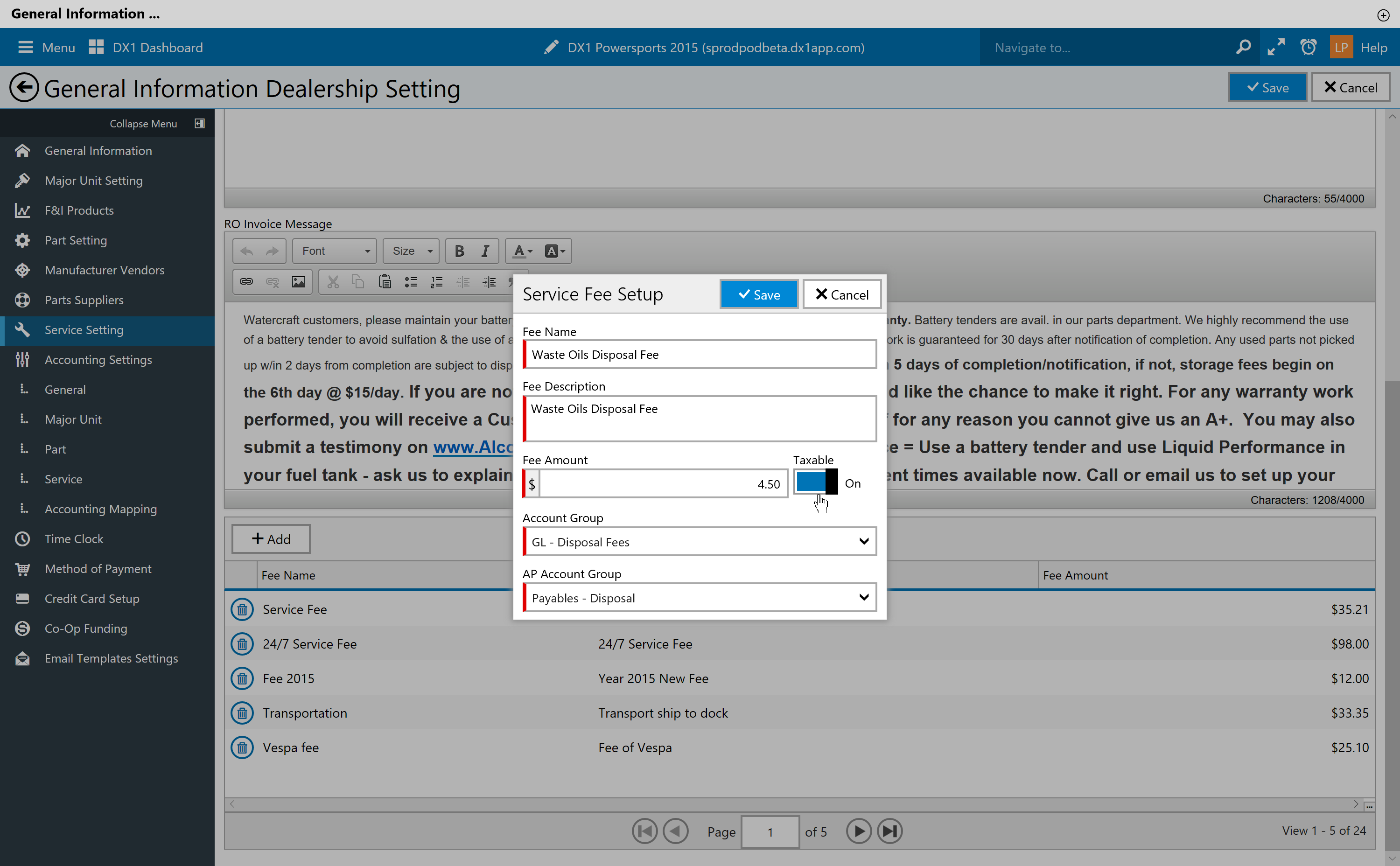Click trash icon for Transportation fee
Viewport: 1400px width, 866px height.
click(x=242, y=713)
